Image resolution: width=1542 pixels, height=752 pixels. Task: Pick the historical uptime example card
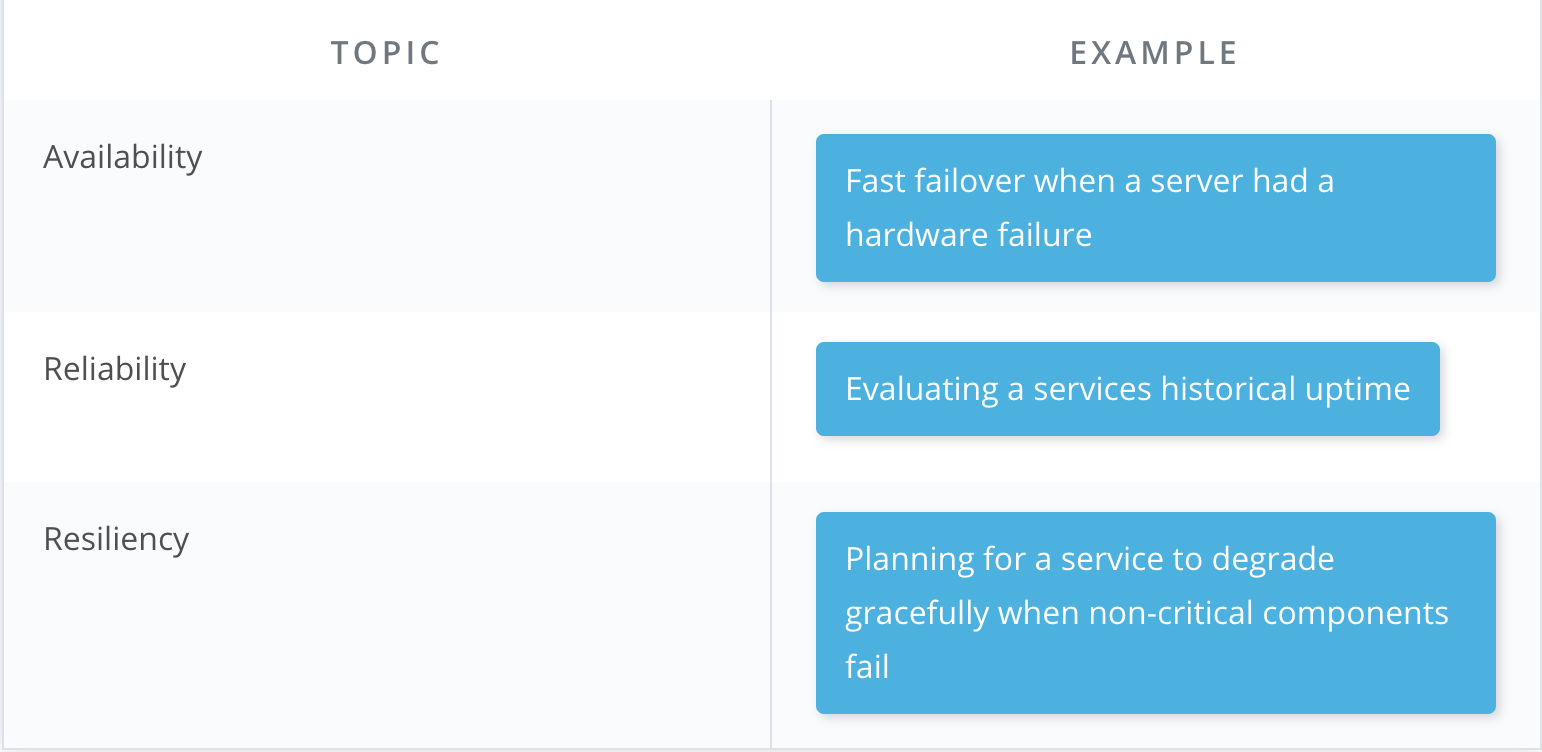[1127, 389]
